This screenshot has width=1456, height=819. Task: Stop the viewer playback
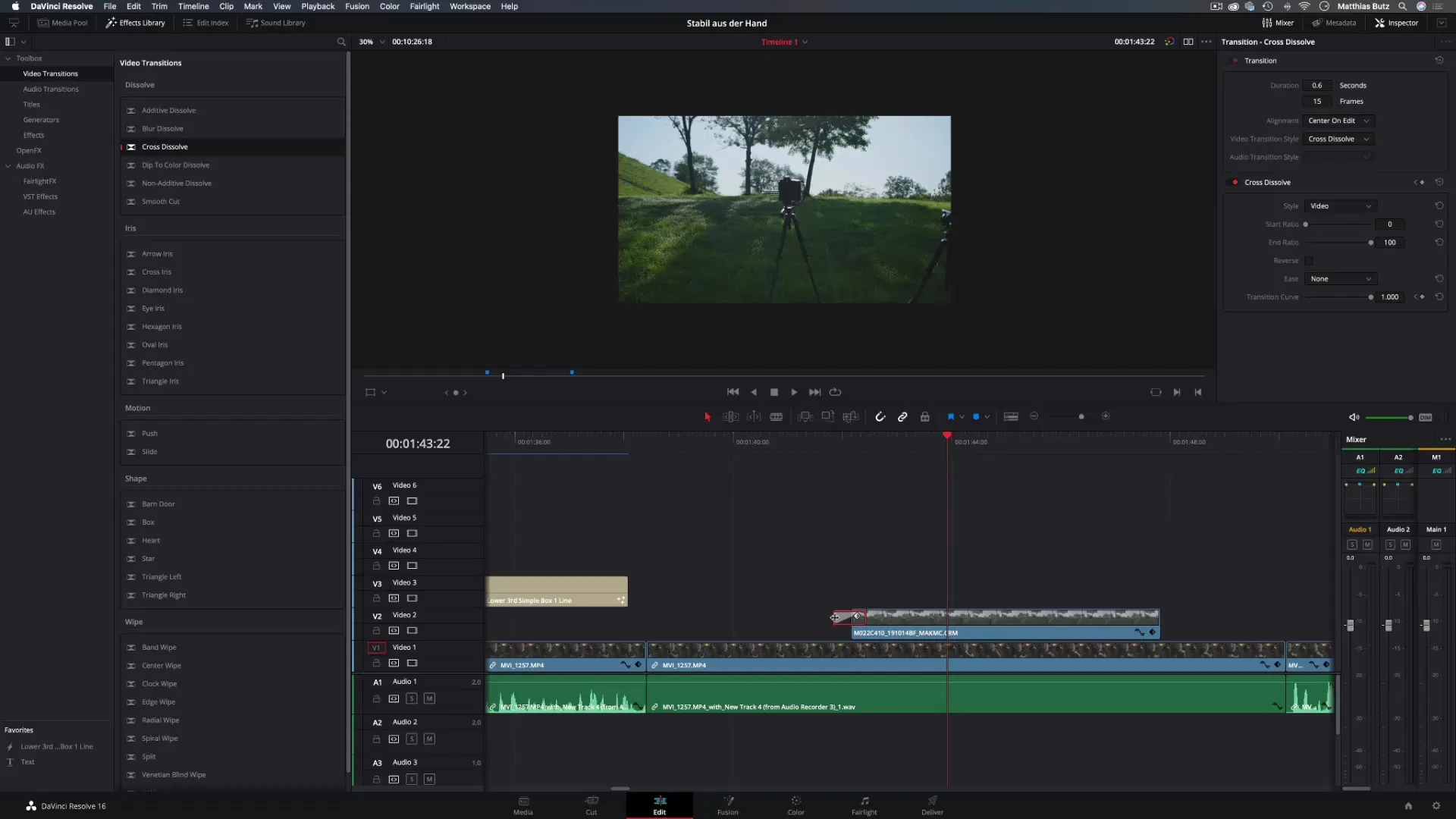click(774, 392)
